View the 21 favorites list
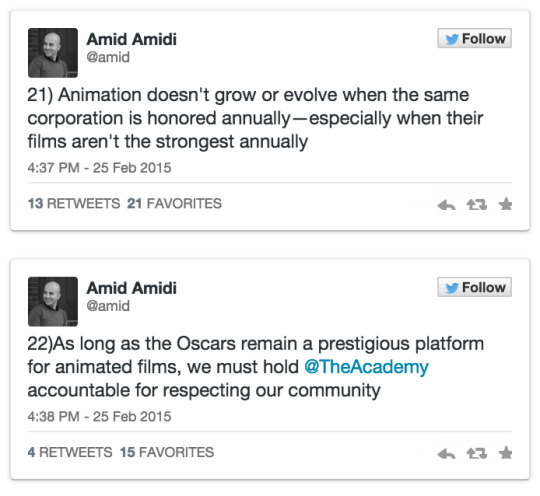 pos(174,204)
